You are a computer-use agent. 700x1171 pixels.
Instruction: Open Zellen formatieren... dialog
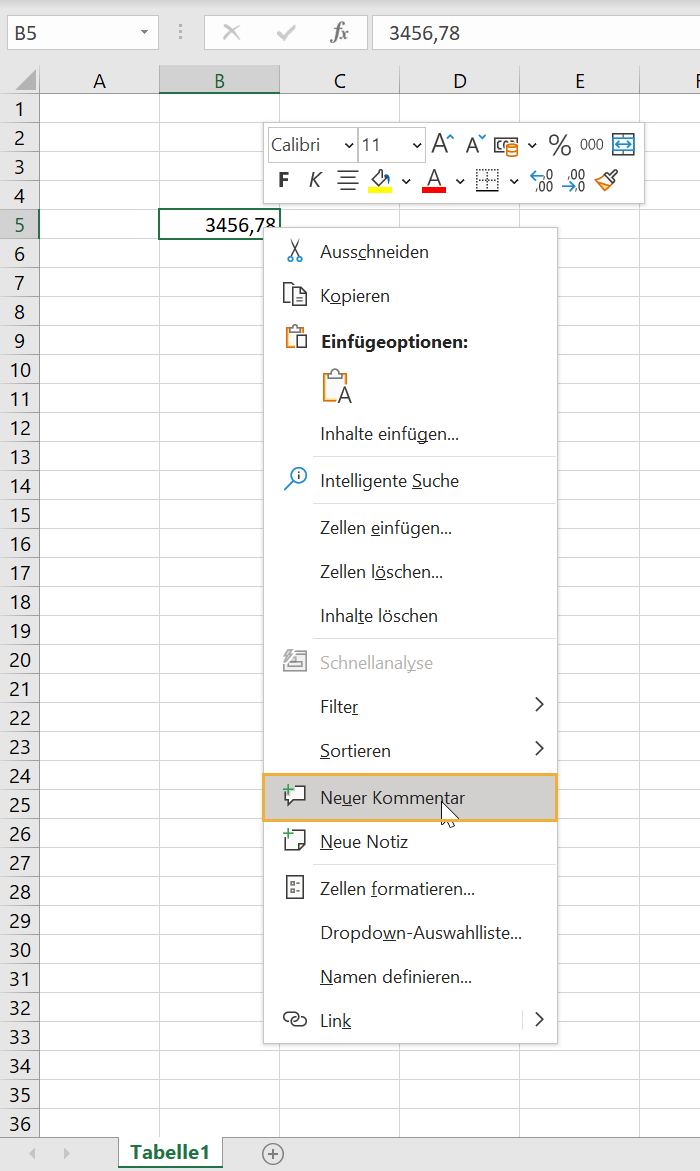[410, 889]
